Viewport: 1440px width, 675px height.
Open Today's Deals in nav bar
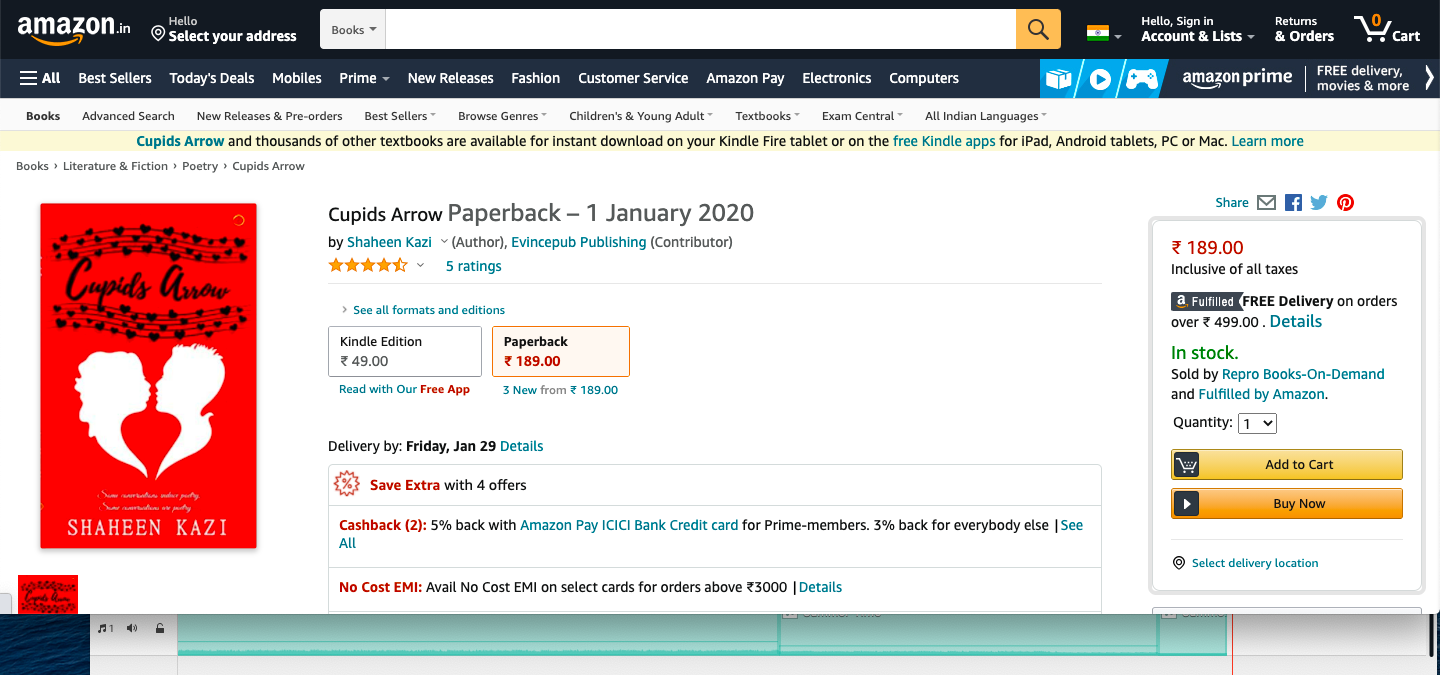pyautogui.click(x=212, y=78)
